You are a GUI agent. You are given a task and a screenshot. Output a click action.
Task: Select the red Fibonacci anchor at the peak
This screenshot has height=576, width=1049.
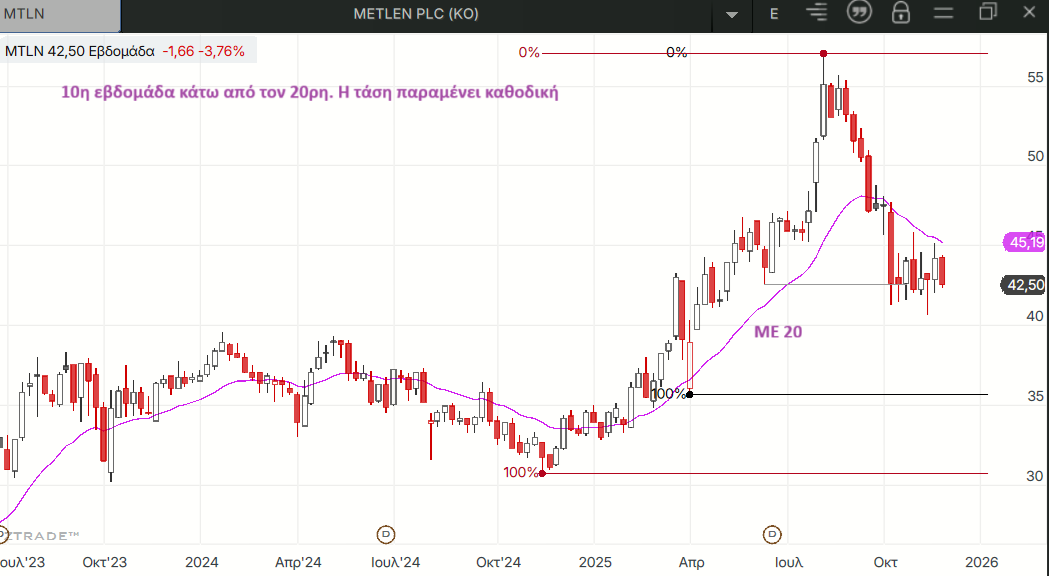823,53
